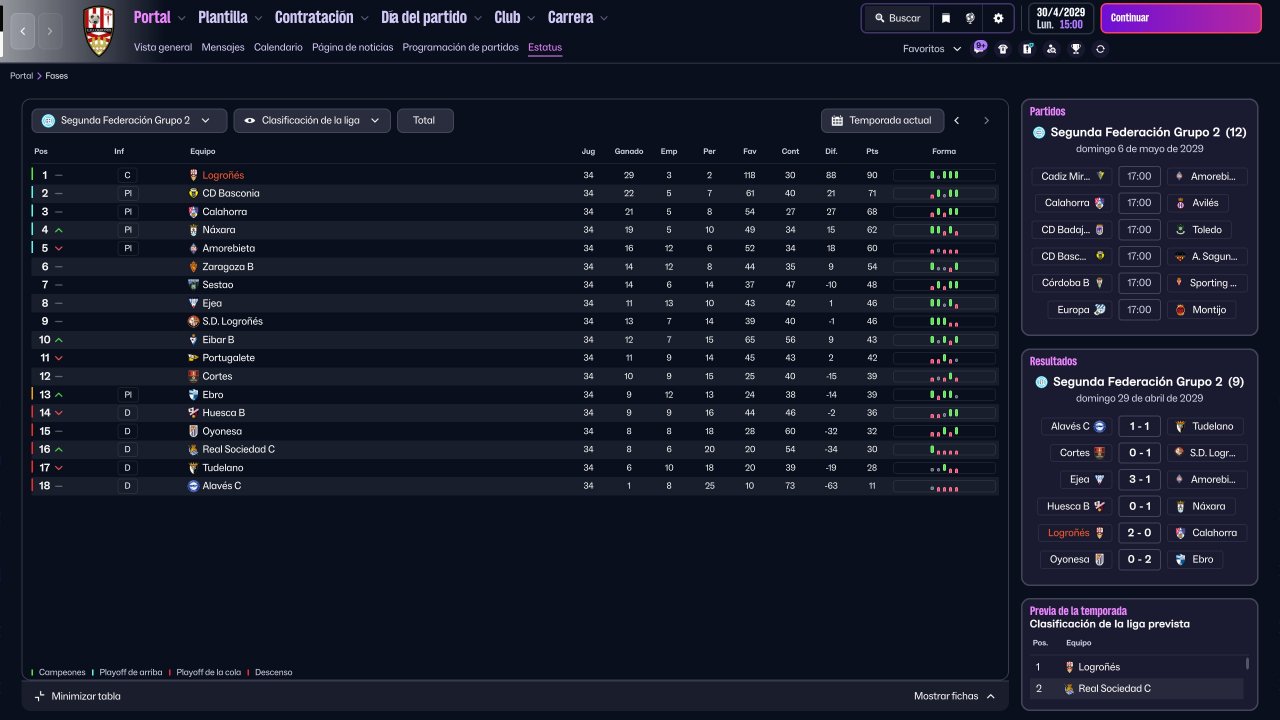Viewport: 1280px width, 720px height.
Task: Open the Náxara team link in the league table
Action: (220, 230)
